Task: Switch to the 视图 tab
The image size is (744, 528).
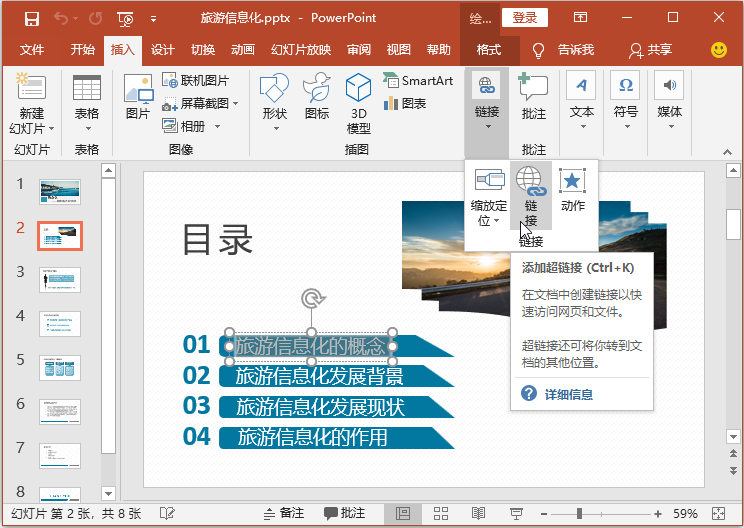Action: point(399,50)
